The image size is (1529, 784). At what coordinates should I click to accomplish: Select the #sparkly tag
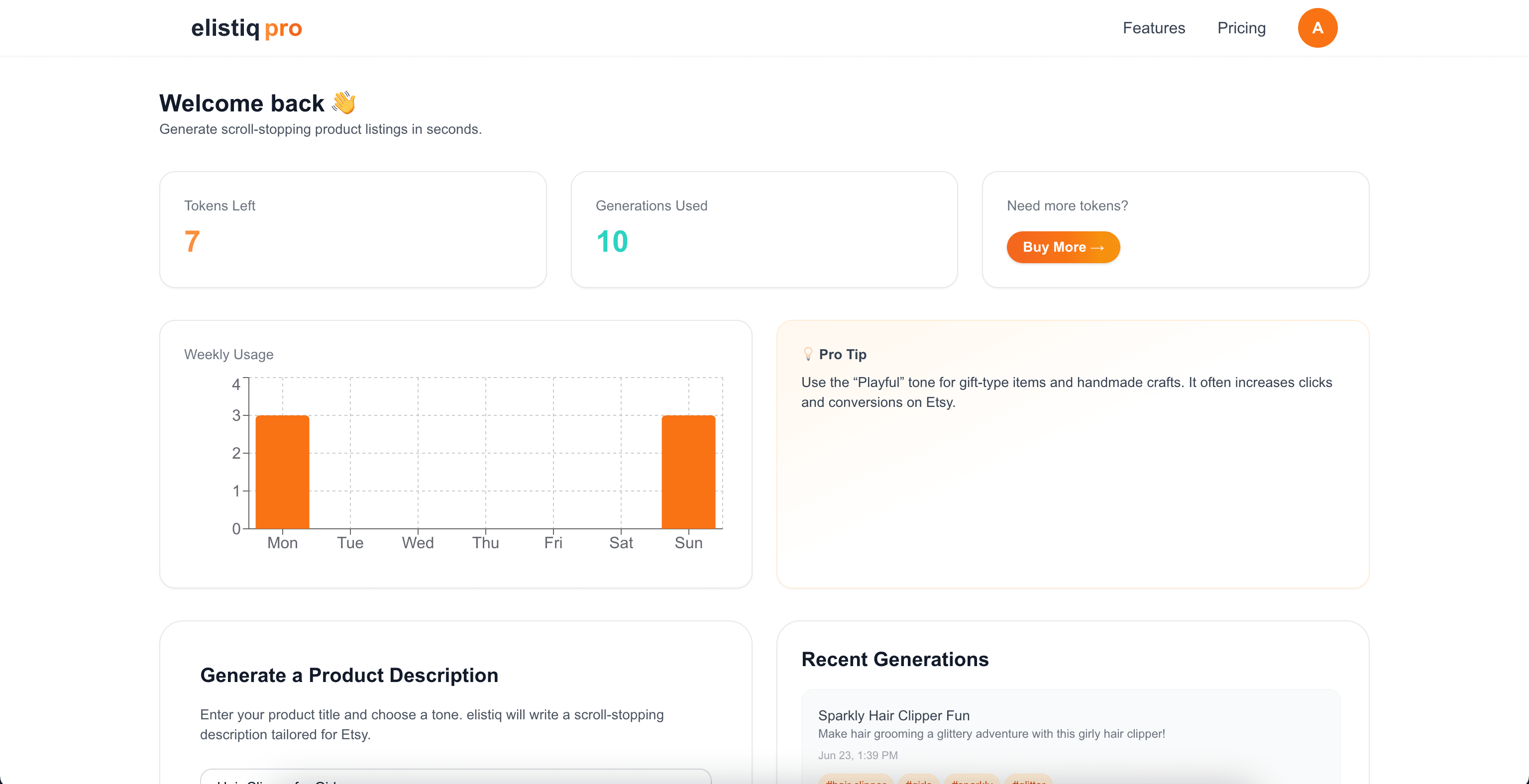pos(971,781)
